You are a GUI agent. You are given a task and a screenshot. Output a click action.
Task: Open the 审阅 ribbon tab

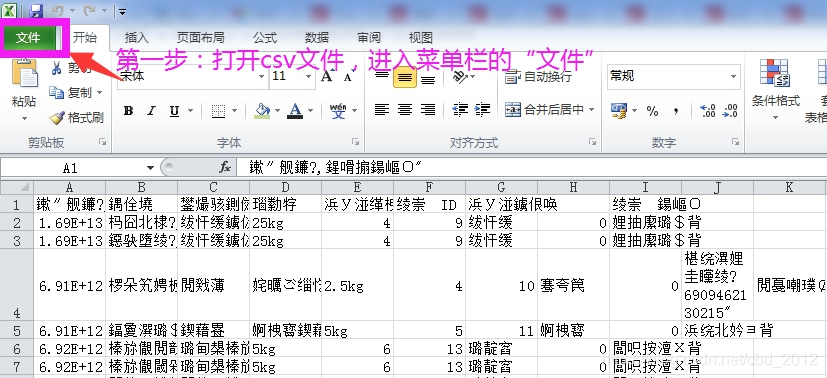(369, 37)
